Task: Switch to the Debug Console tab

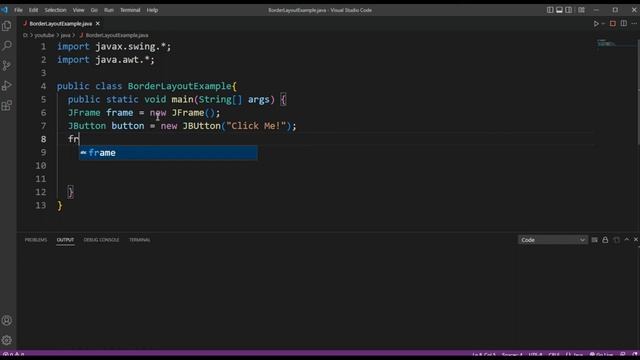Action: point(101,240)
